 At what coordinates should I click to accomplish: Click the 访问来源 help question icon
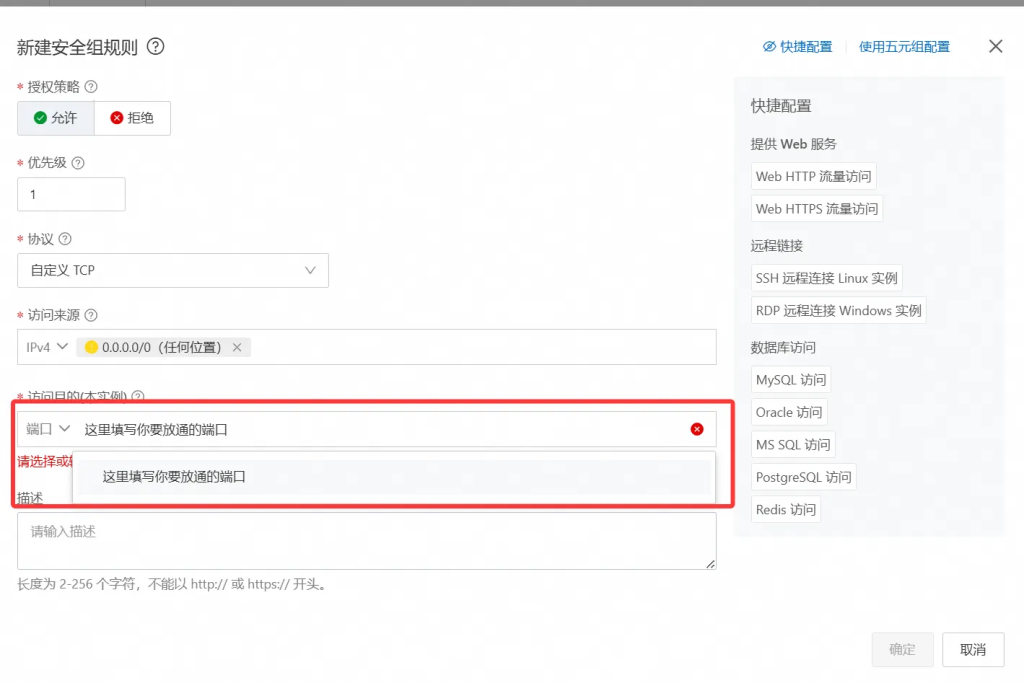[91, 315]
